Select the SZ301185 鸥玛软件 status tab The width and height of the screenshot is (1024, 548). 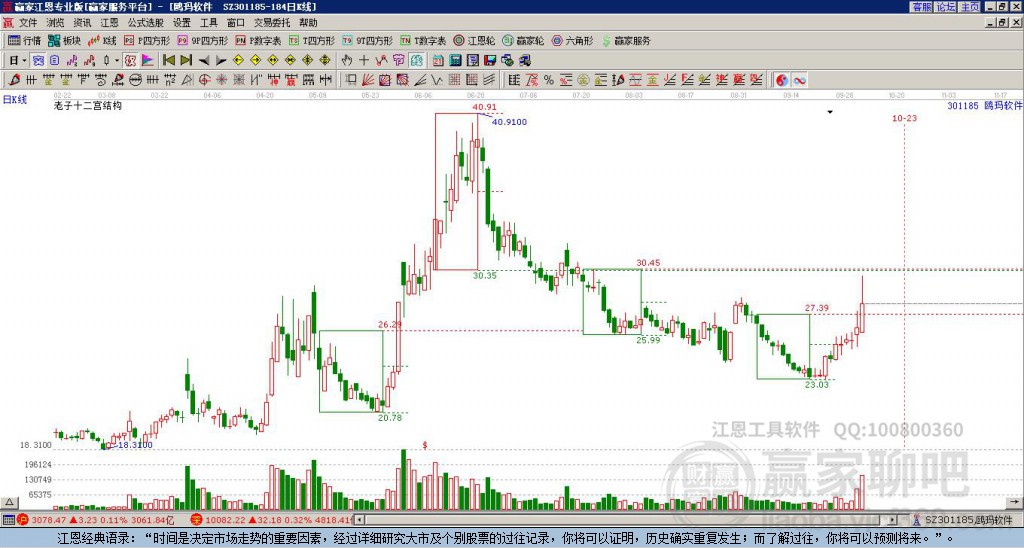(x=966, y=520)
